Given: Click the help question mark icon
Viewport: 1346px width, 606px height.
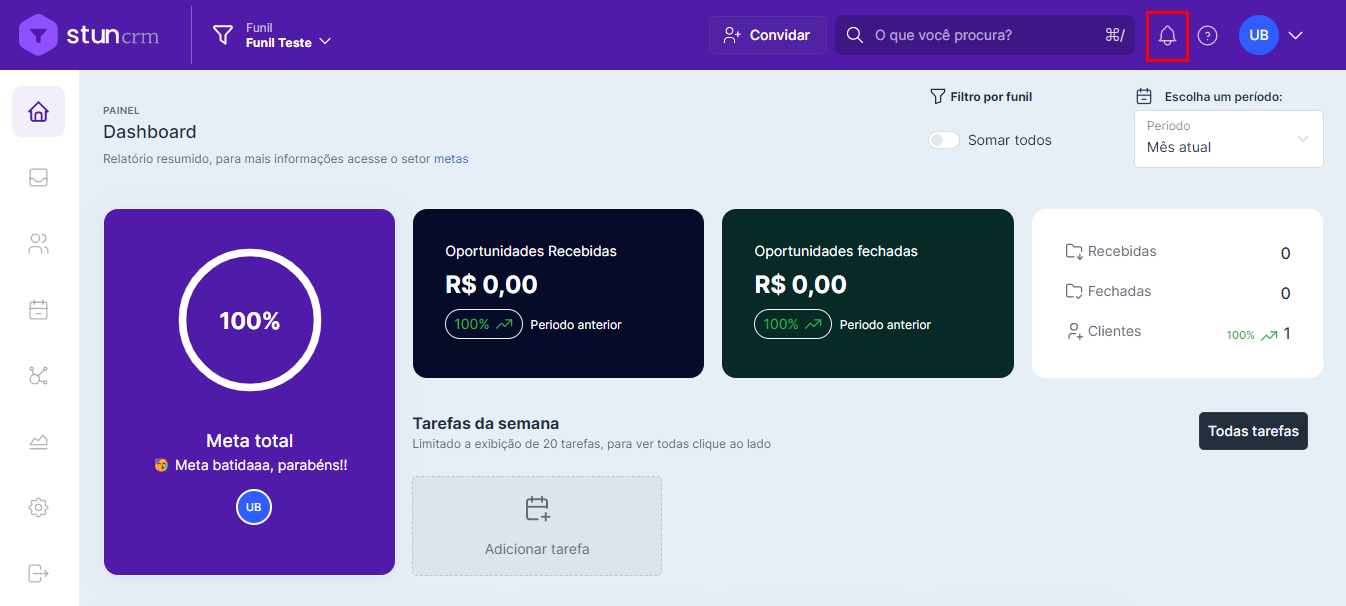Looking at the screenshot, I should click(1208, 36).
